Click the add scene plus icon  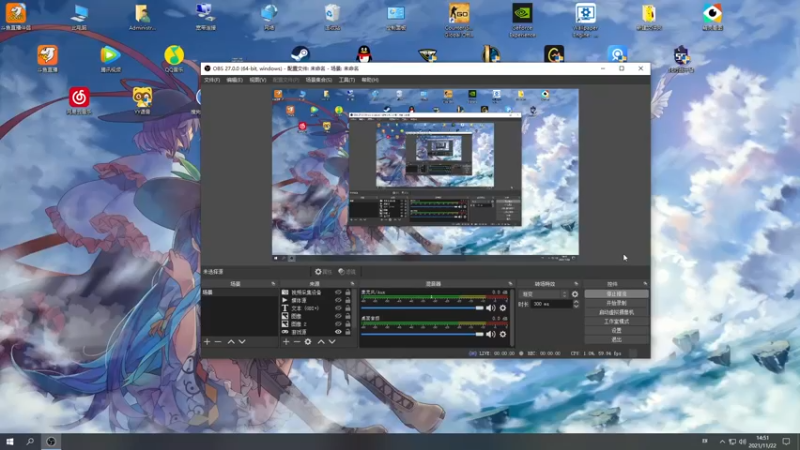pos(207,342)
